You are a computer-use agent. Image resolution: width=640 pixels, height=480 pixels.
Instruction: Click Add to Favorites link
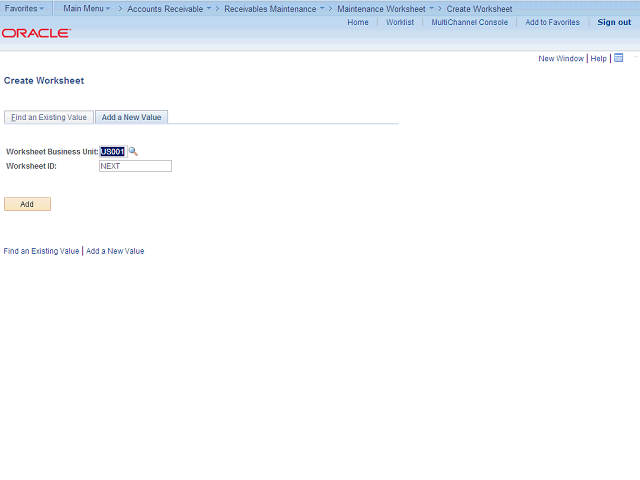click(552, 22)
